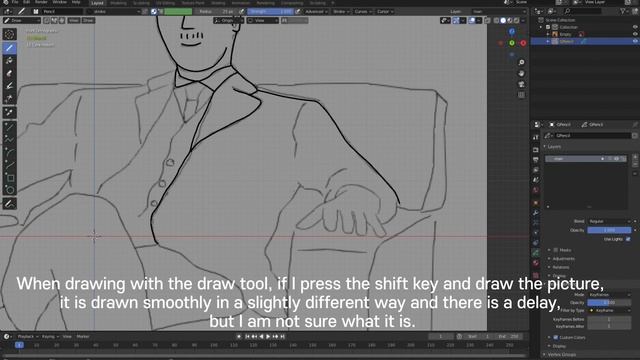Play the animation forward
The width and height of the screenshot is (640, 360).
click(268, 337)
